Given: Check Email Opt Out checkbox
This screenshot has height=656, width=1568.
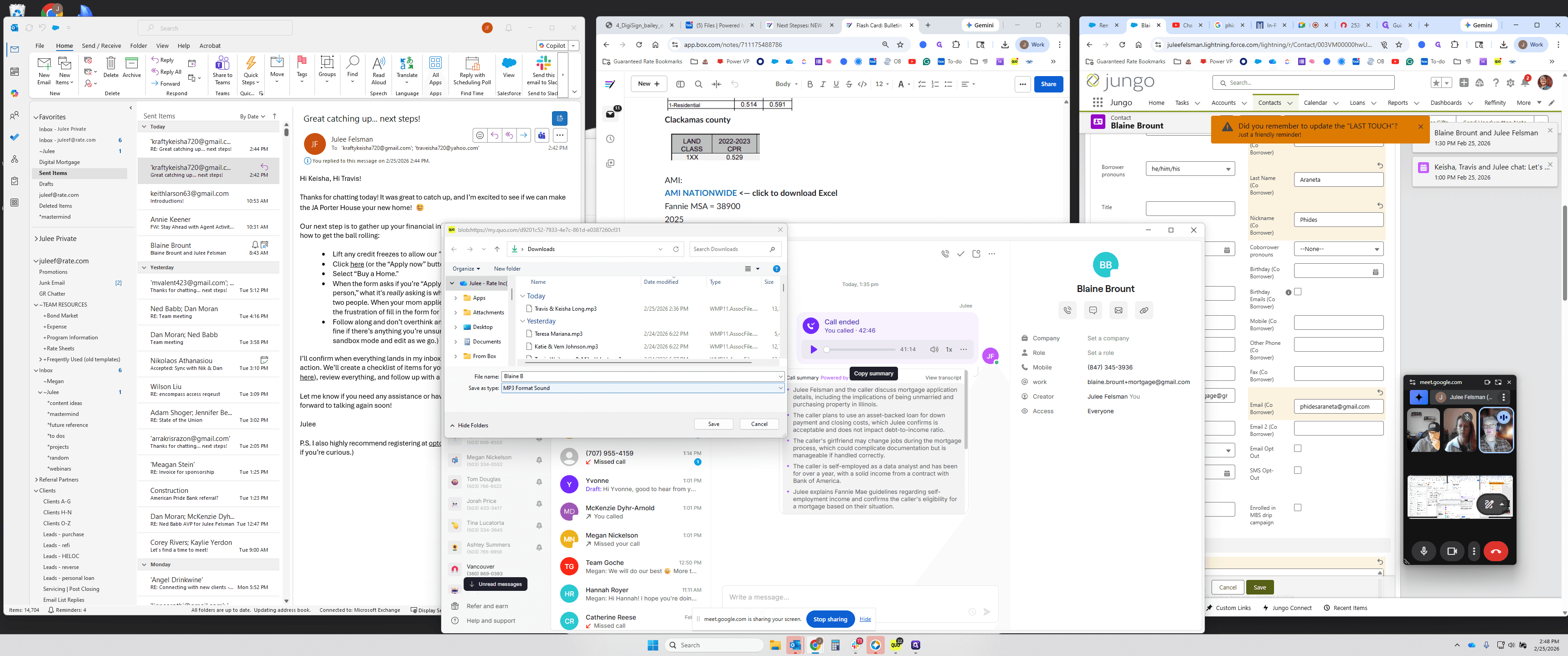Looking at the screenshot, I should click(x=1298, y=448).
